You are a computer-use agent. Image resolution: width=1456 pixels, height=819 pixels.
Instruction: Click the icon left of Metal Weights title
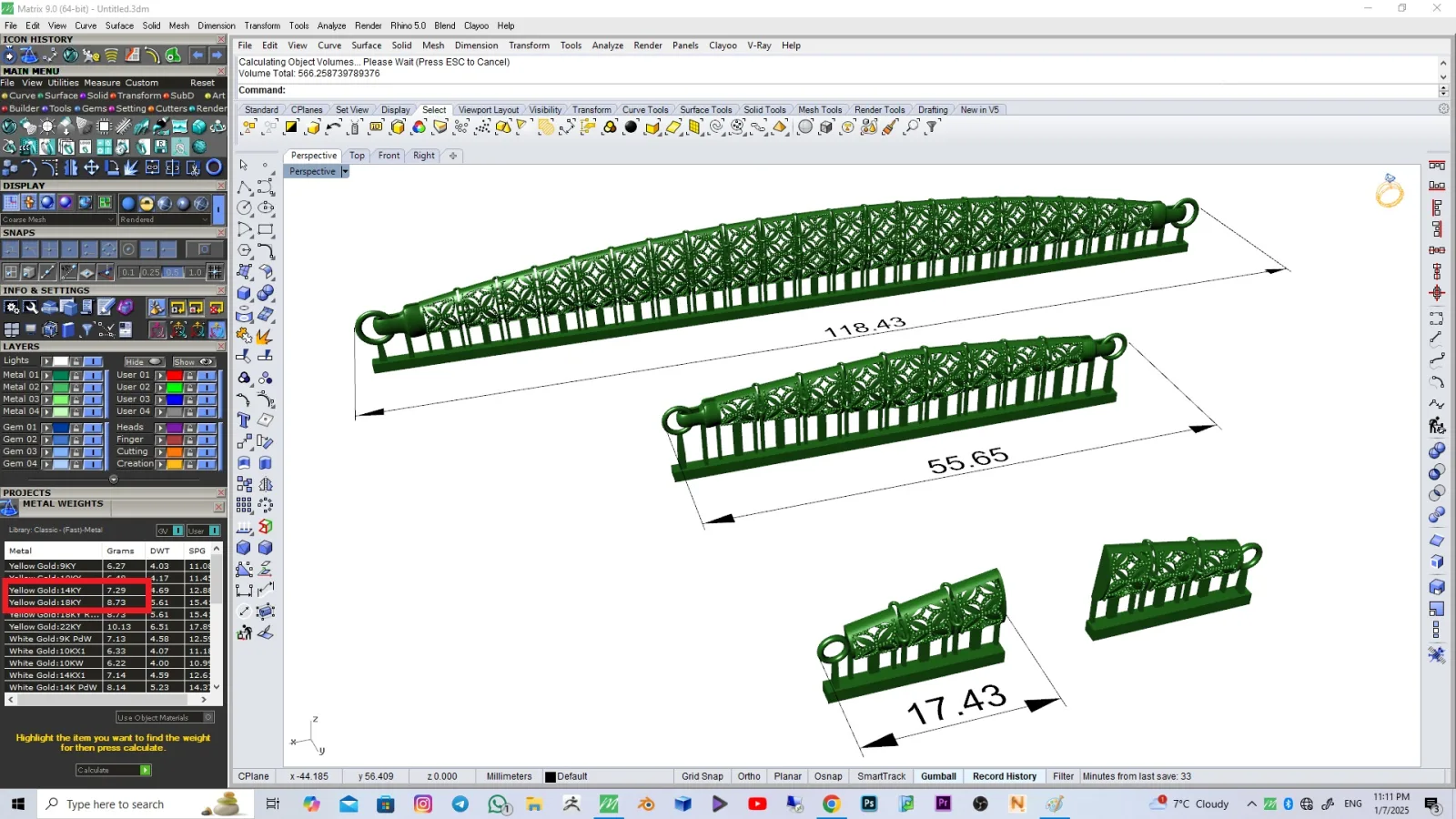click(10, 507)
